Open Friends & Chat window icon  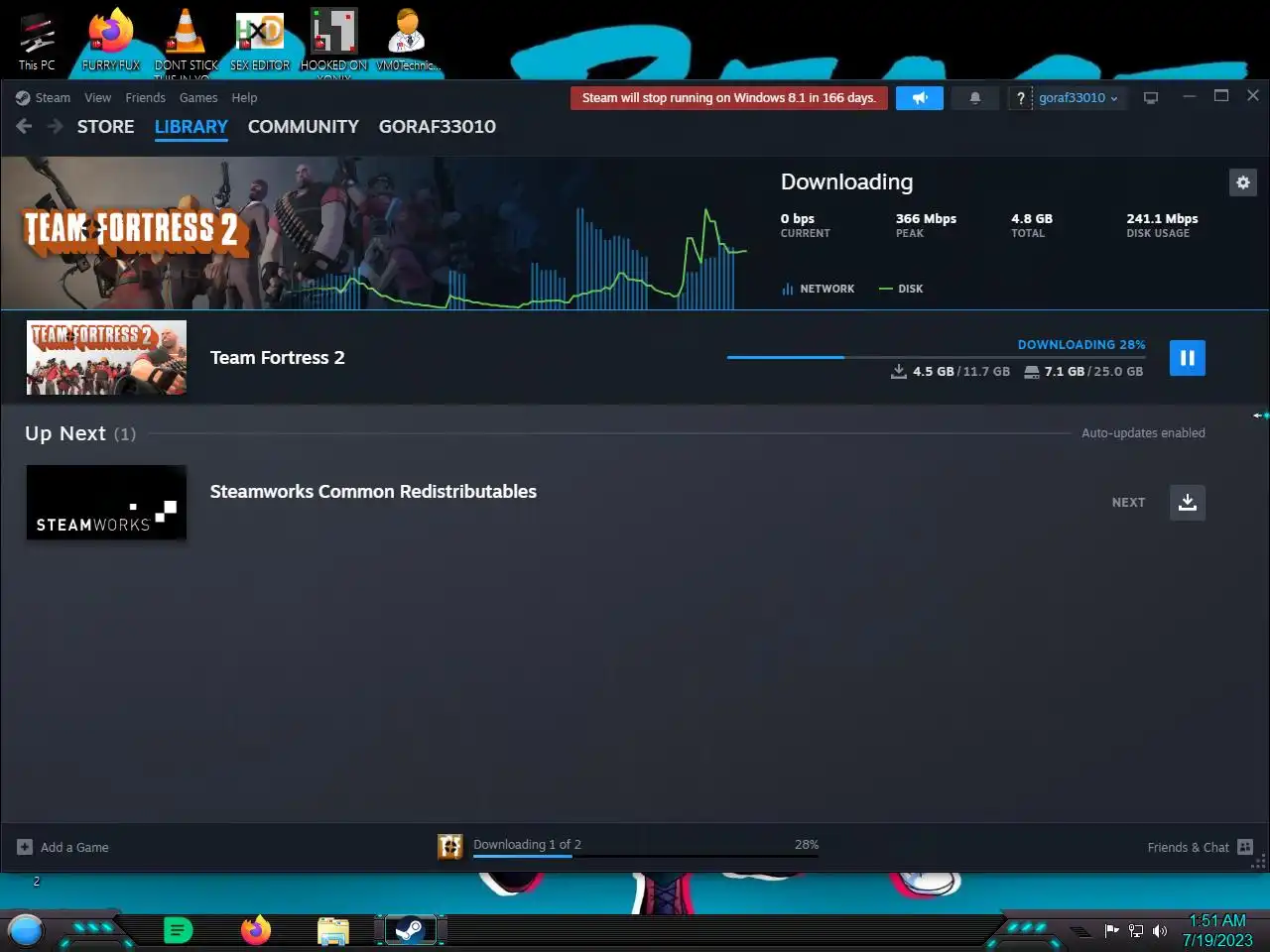(1245, 847)
